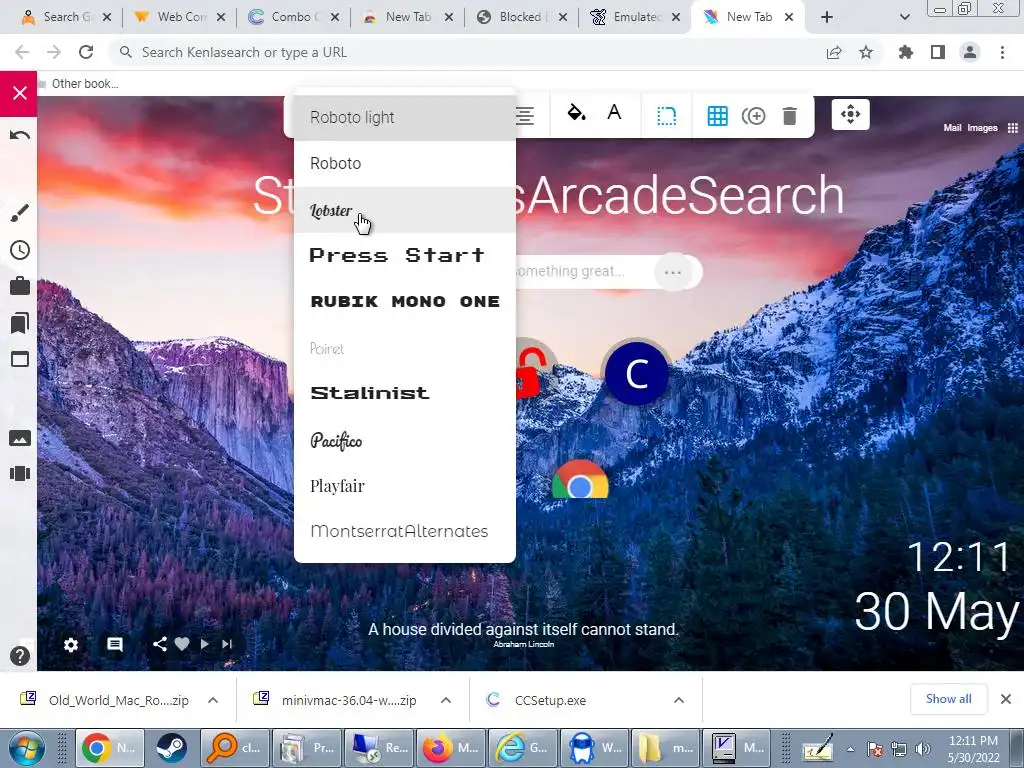1024x768 pixels.
Task: Open the extensions puzzle icon
Action: pyautogui.click(x=906, y=52)
